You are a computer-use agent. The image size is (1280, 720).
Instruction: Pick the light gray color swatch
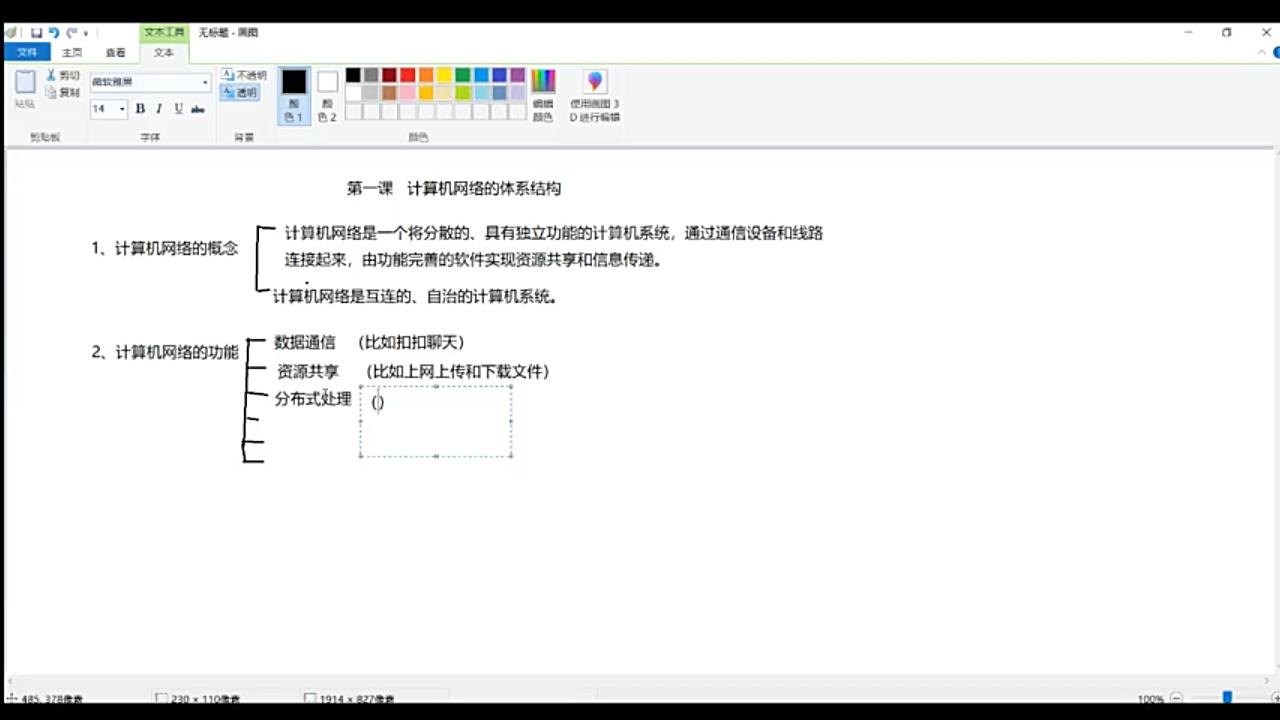click(371, 93)
